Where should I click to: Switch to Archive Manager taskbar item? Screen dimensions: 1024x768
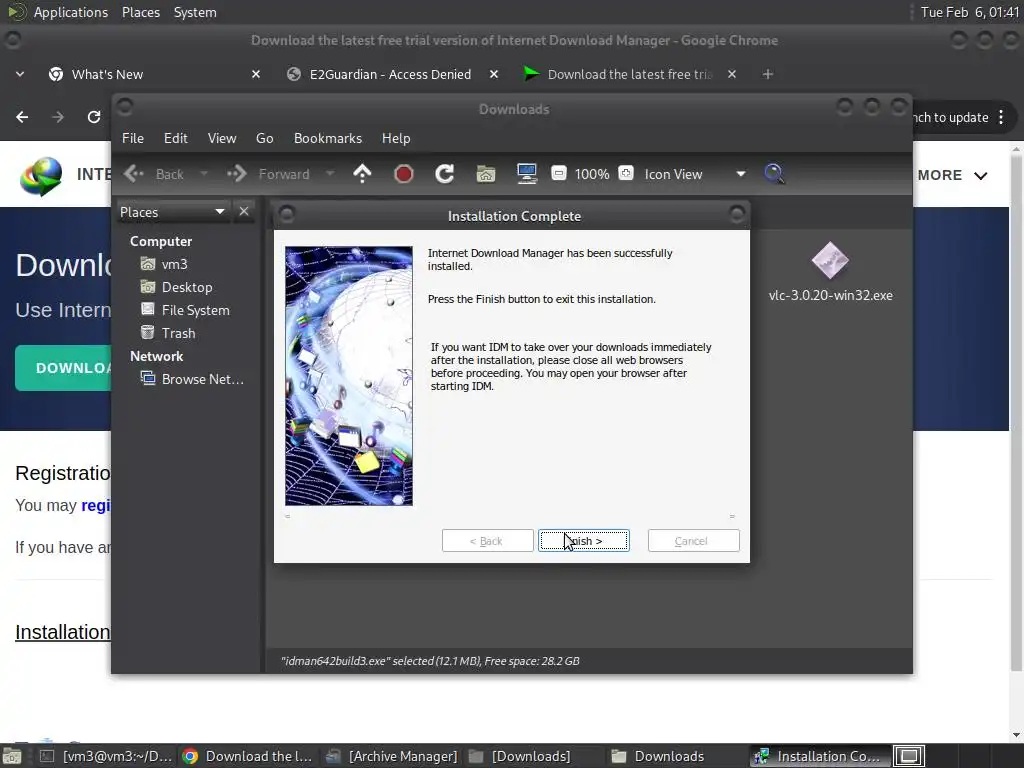pyautogui.click(x=392, y=756)
